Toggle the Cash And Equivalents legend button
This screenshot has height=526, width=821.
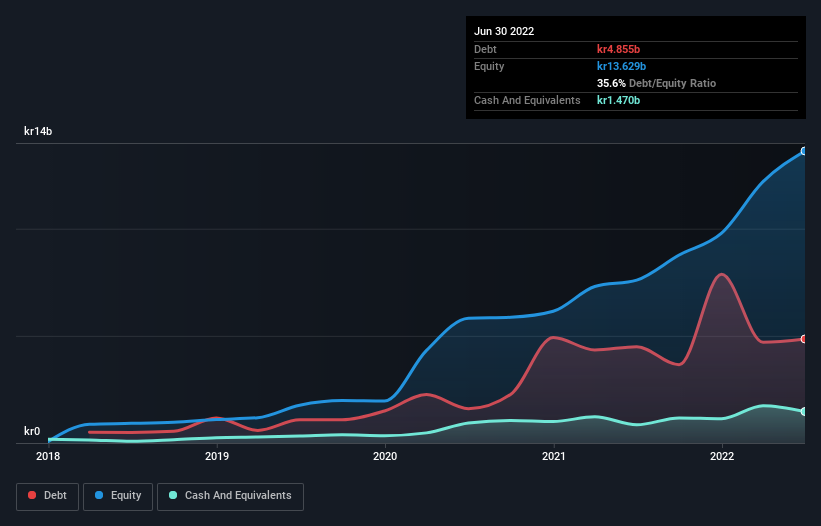(x=230, y=496)
